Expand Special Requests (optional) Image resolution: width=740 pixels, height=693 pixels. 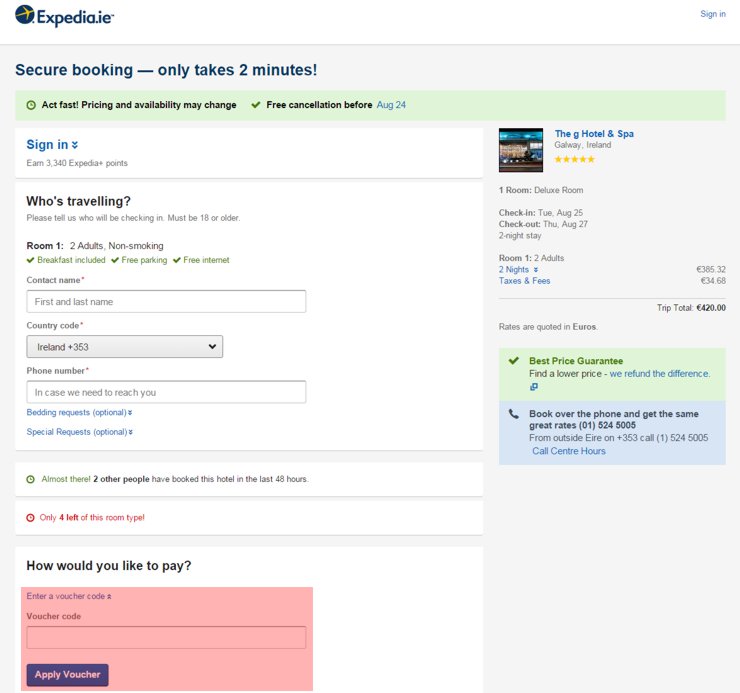click(x=79, y=432)
